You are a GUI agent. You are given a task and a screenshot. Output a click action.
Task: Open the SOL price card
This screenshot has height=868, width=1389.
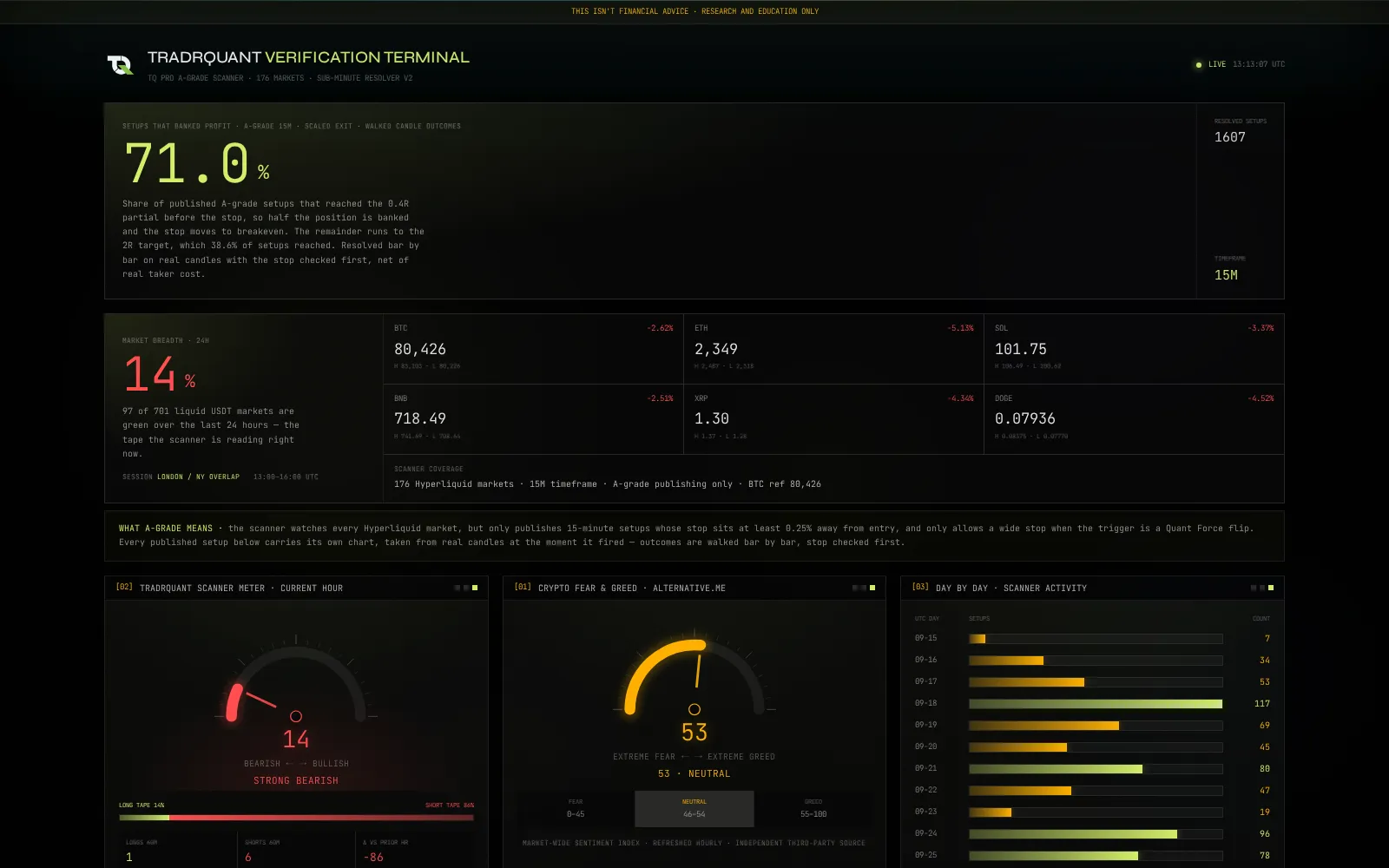point(1134,349)
